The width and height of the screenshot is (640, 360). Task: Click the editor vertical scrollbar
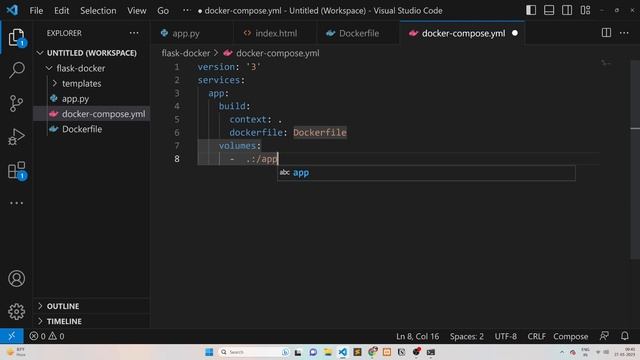click(635, 159)
